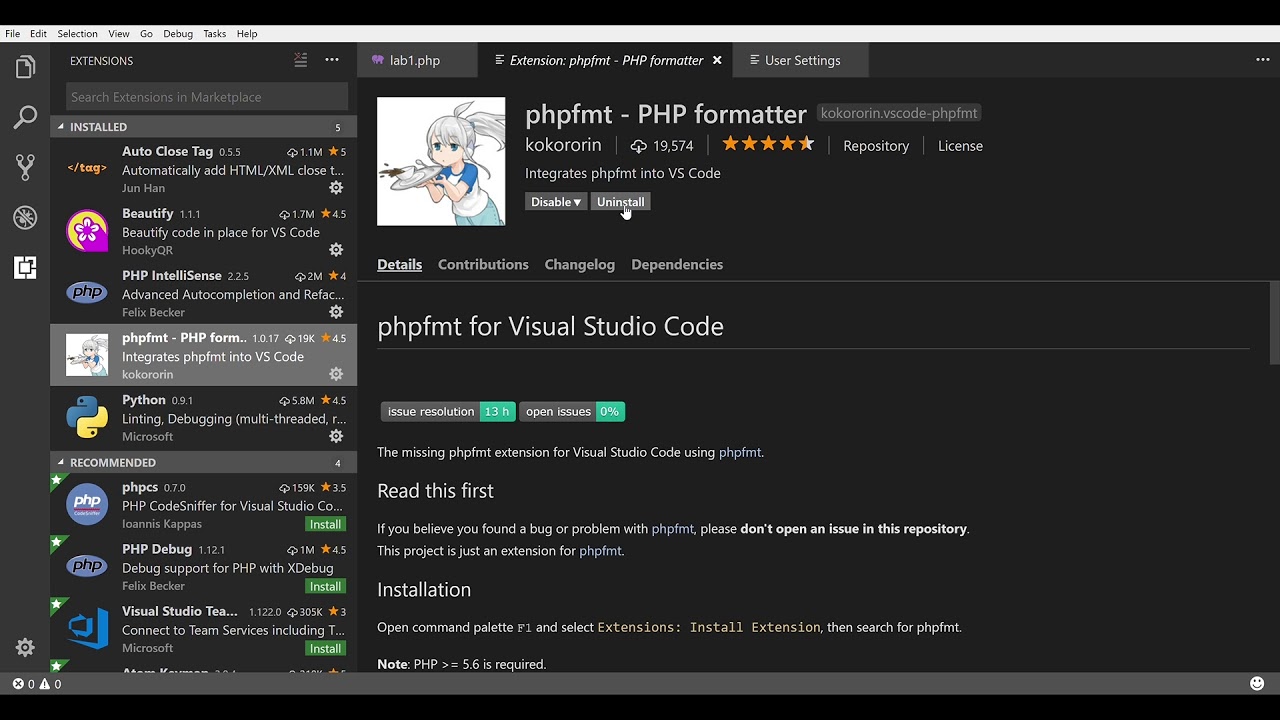
Task: Manage gear for Python extension
Action: pos(336,436)
